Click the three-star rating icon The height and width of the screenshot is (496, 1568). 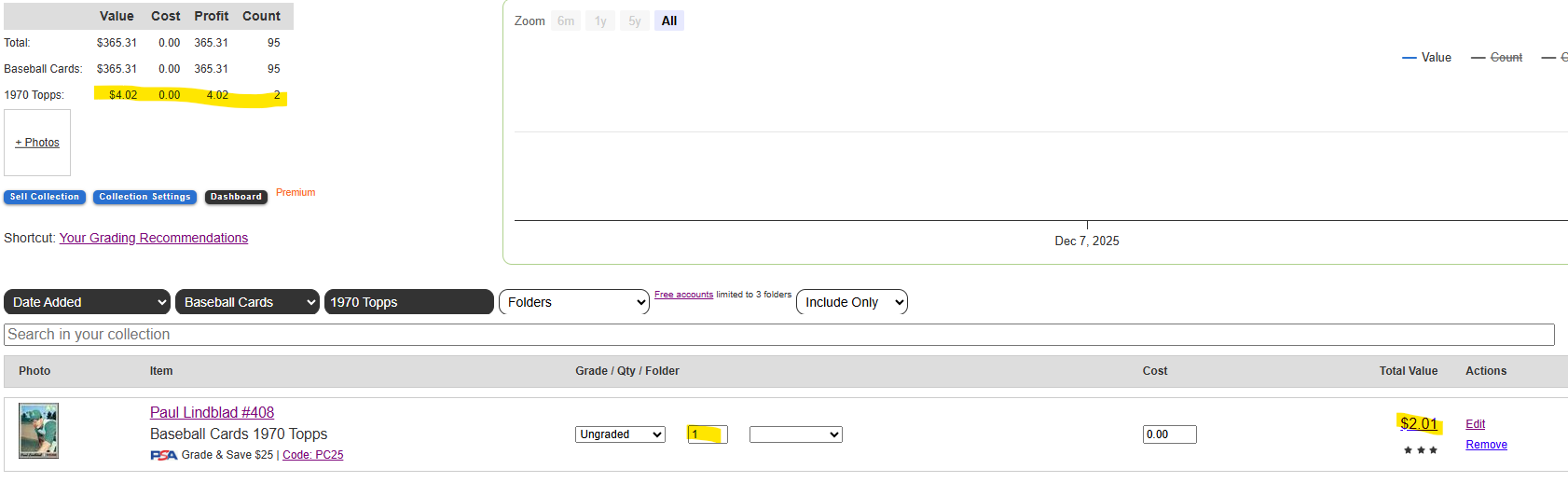pos(1420,450)
